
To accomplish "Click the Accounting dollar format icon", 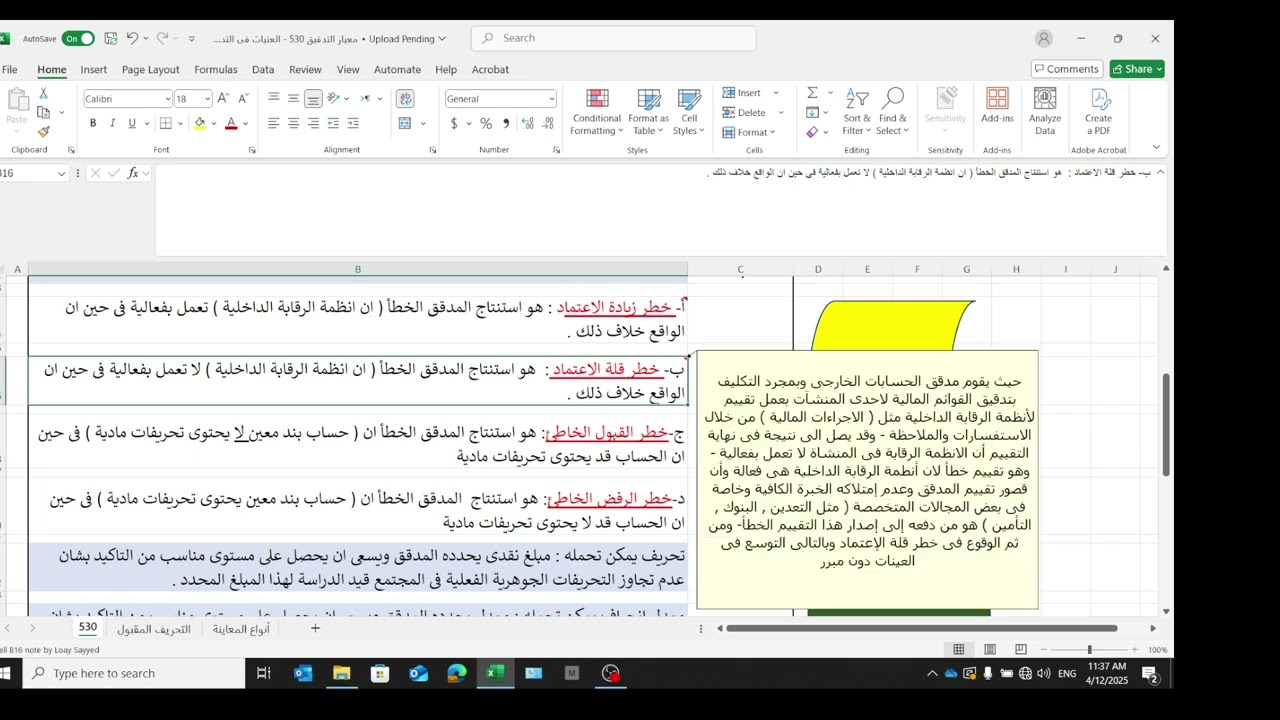I will click(x=454, y=123).
